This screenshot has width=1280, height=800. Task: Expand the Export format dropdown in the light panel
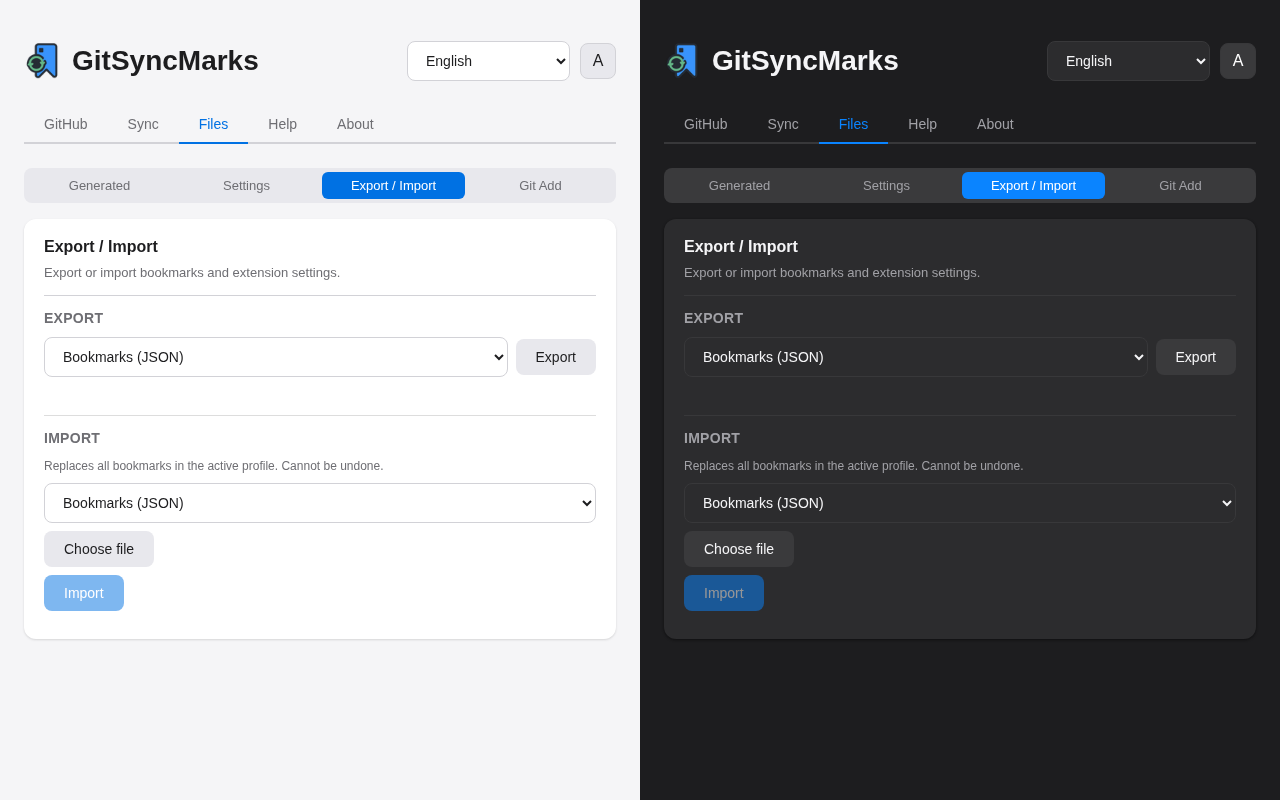[276, 357]
